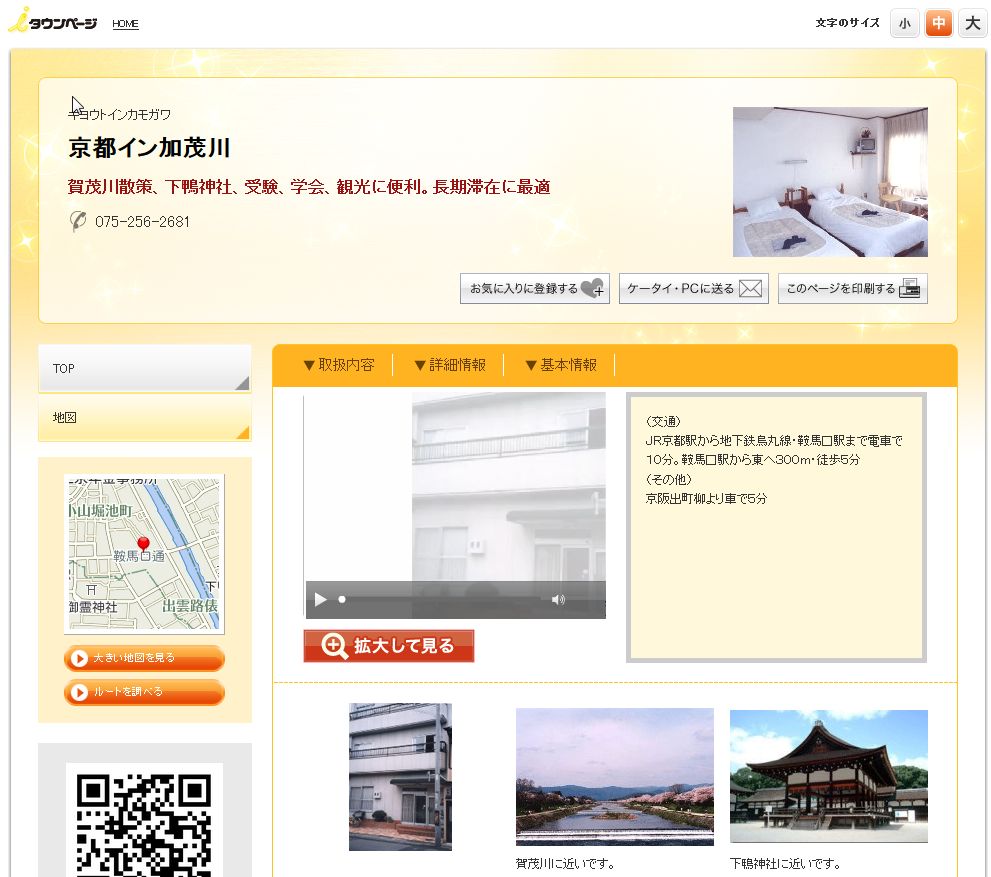This screenshot has height=877, width=991.
Task: Jump to 取扱内容 section
Action: point(338,365)
